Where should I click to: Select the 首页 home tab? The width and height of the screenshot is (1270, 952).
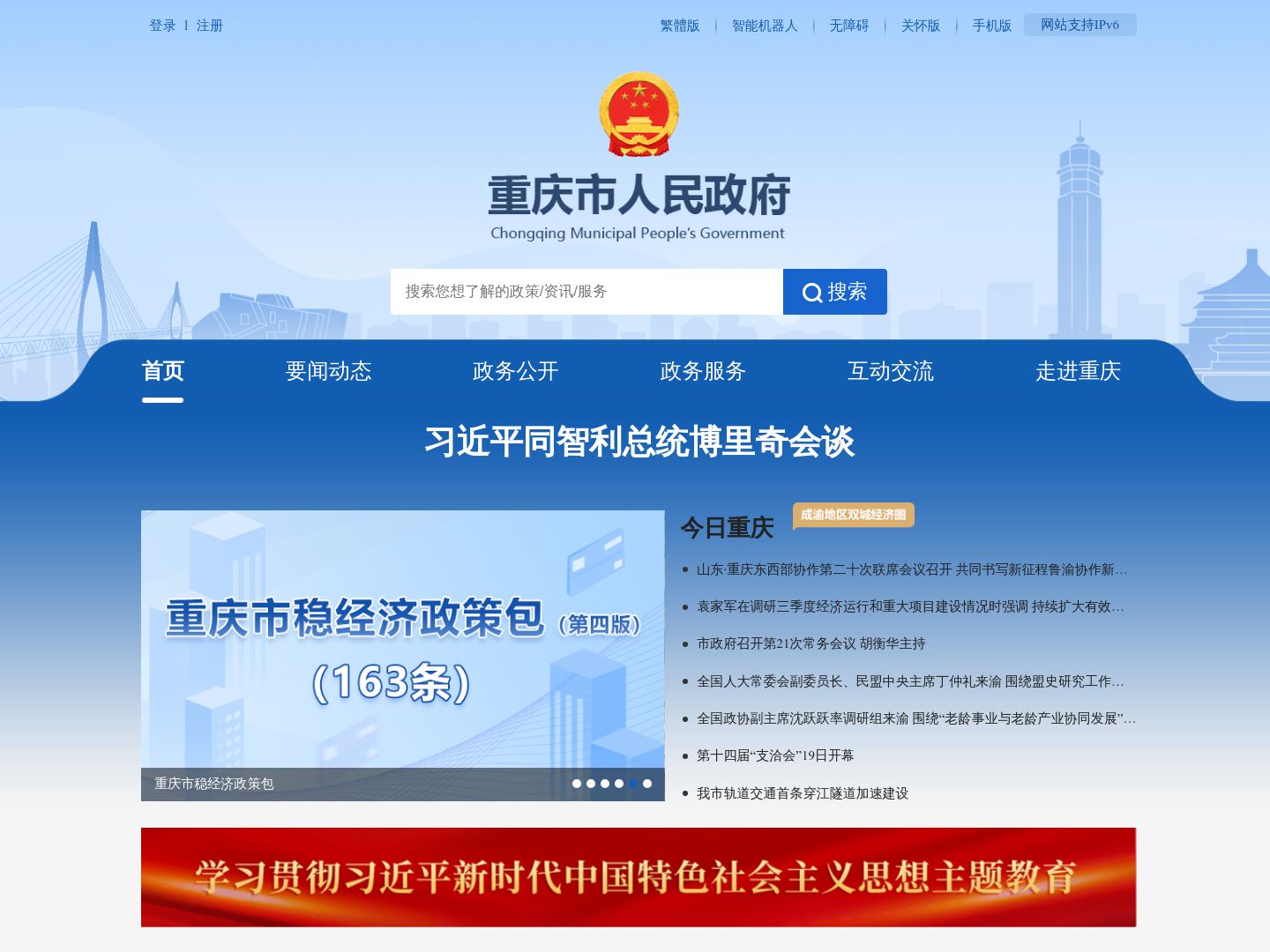tap(163, 371)
